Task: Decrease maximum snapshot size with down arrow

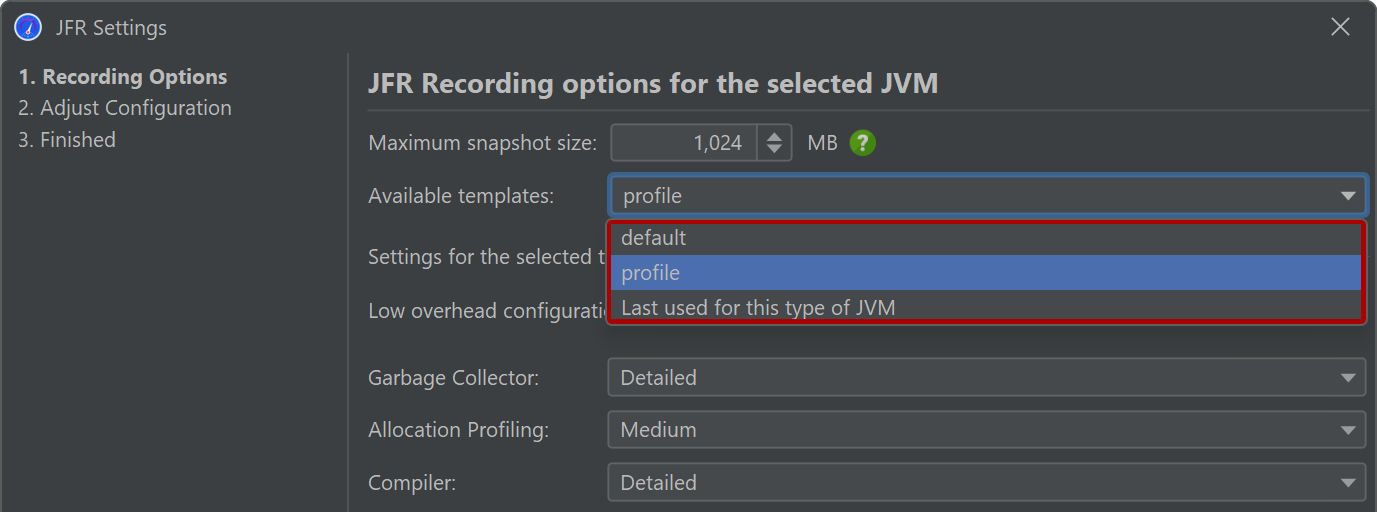Action: 774,150
